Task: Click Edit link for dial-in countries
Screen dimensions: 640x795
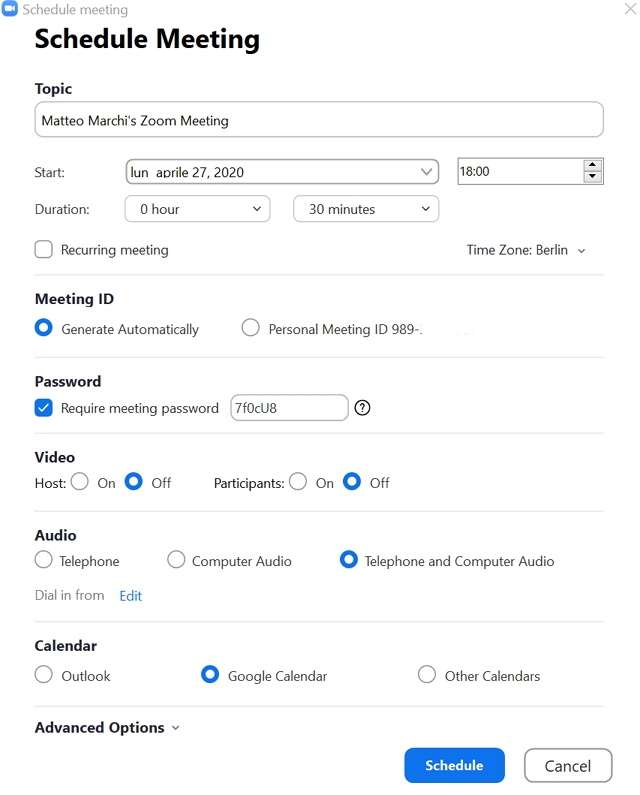Action: (131, 596)
